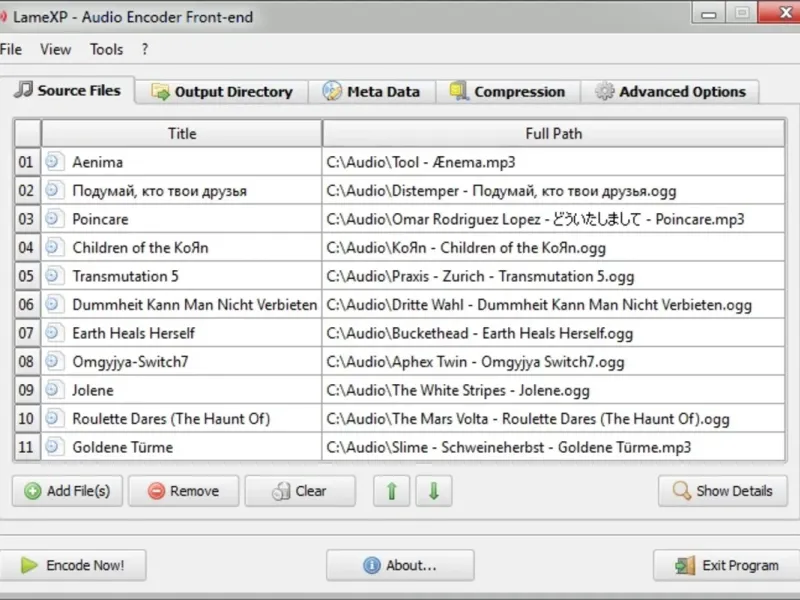
Task: Select row number 03 header
Action: click(x=27, y=219)
